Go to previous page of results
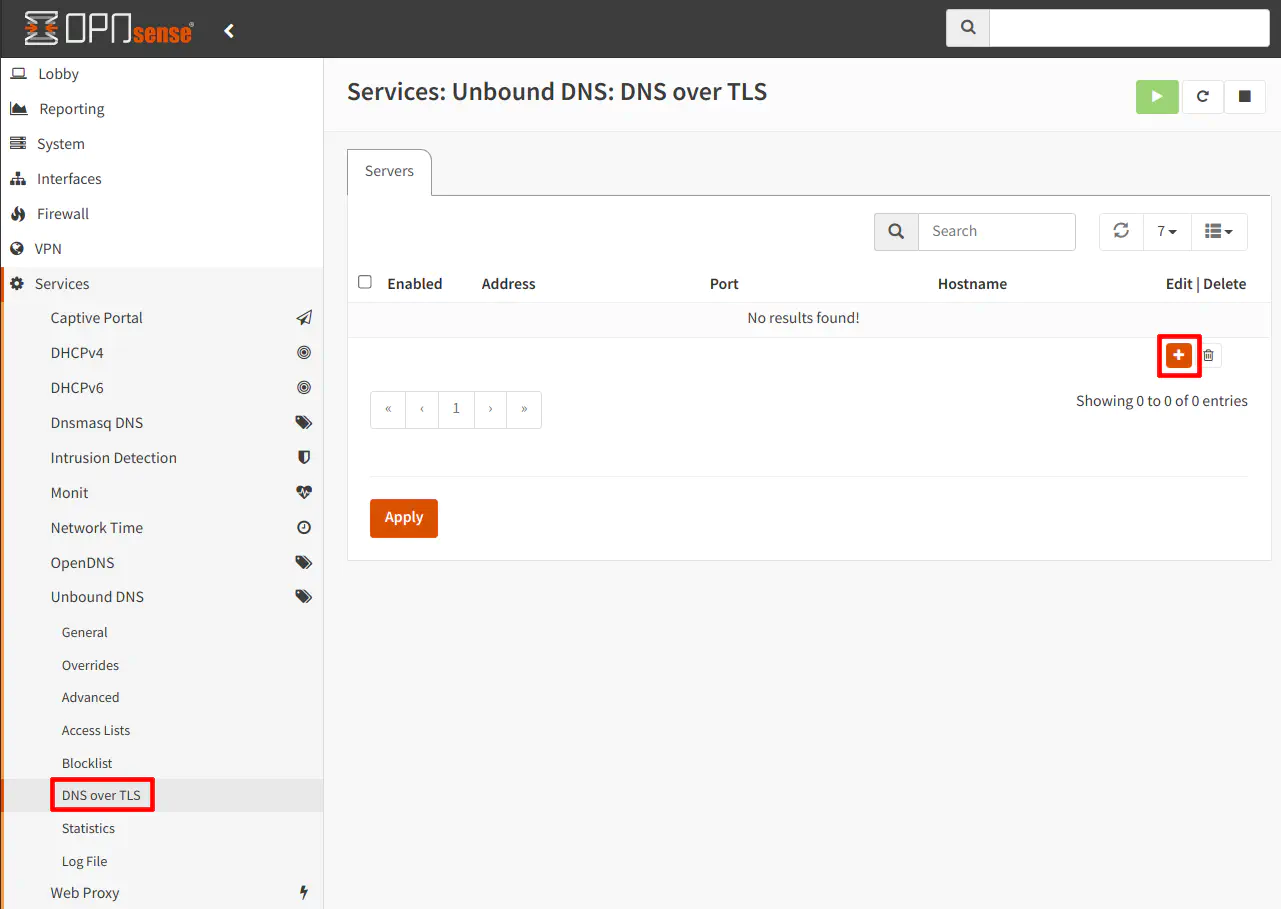The height and width of the screenshot is (909, 1281). [422, 410]
